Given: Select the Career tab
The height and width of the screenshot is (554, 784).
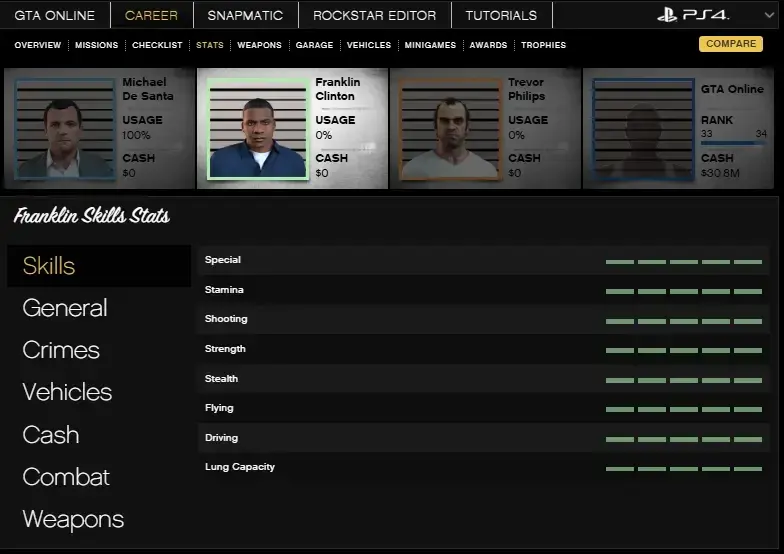Looking at the screenshot, I should point(151,15).
